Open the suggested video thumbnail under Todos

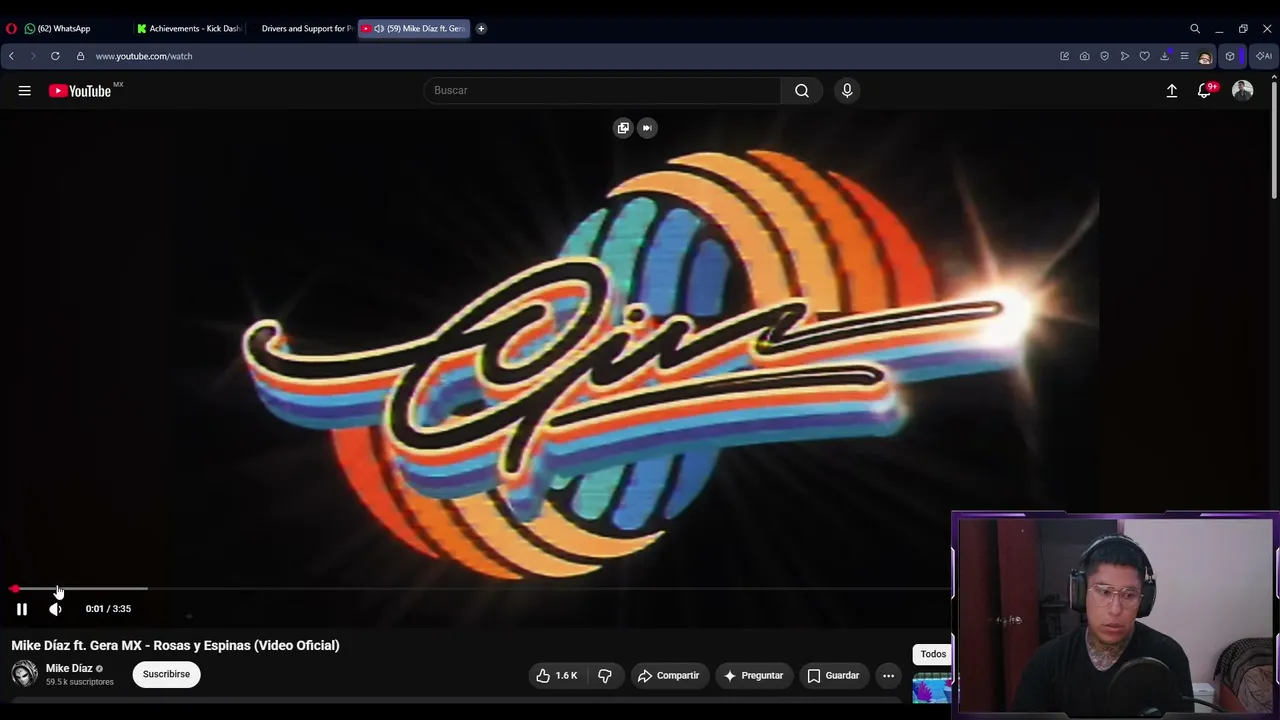tap(932, 688)
